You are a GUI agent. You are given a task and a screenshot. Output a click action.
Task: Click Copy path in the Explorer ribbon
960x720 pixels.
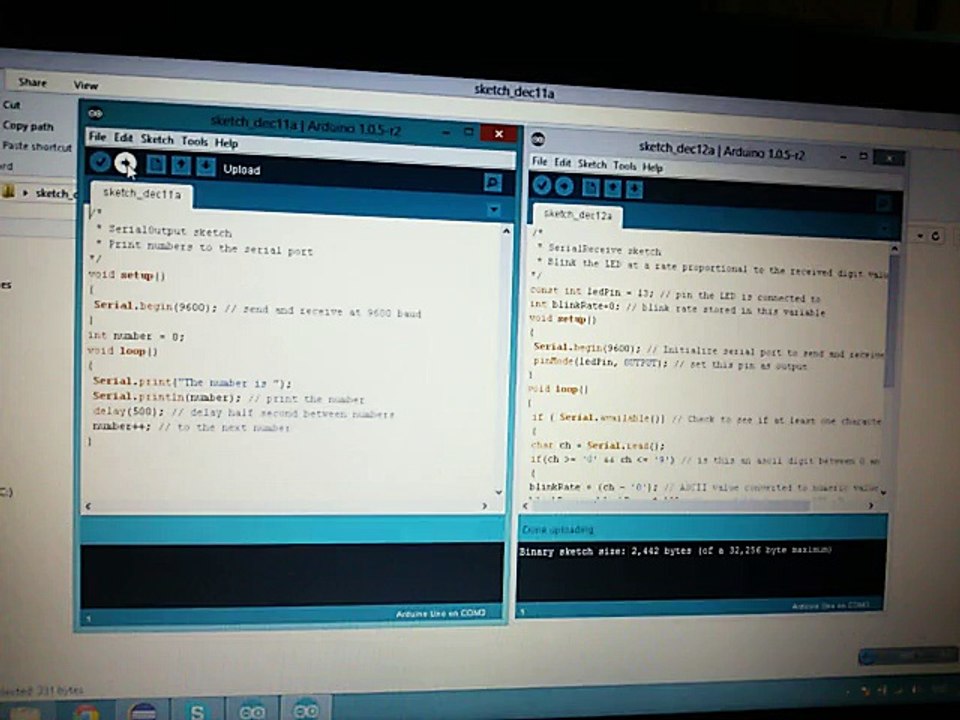28,126
